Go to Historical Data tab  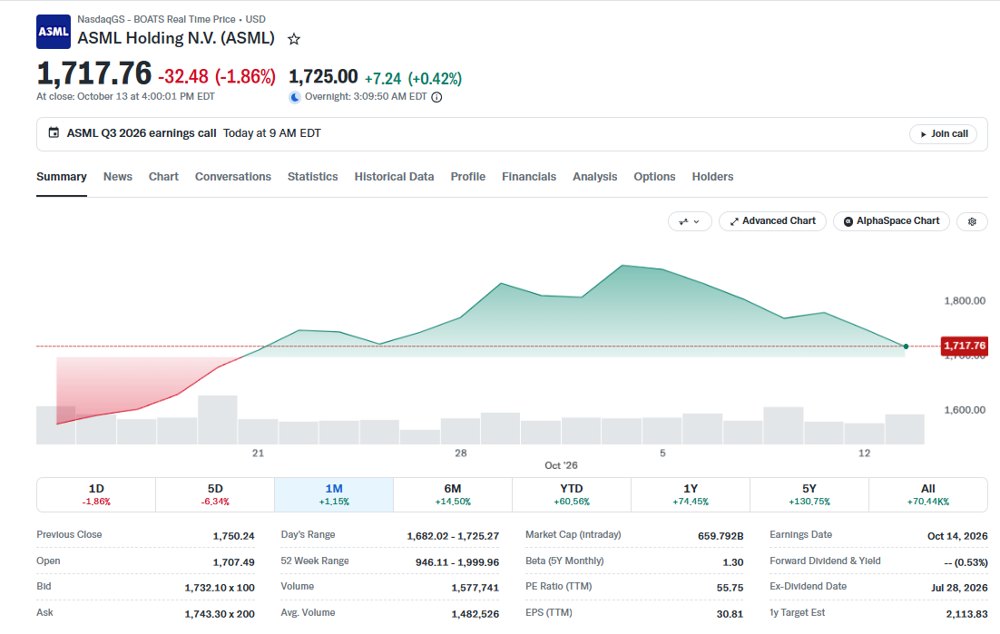(394, 177)
